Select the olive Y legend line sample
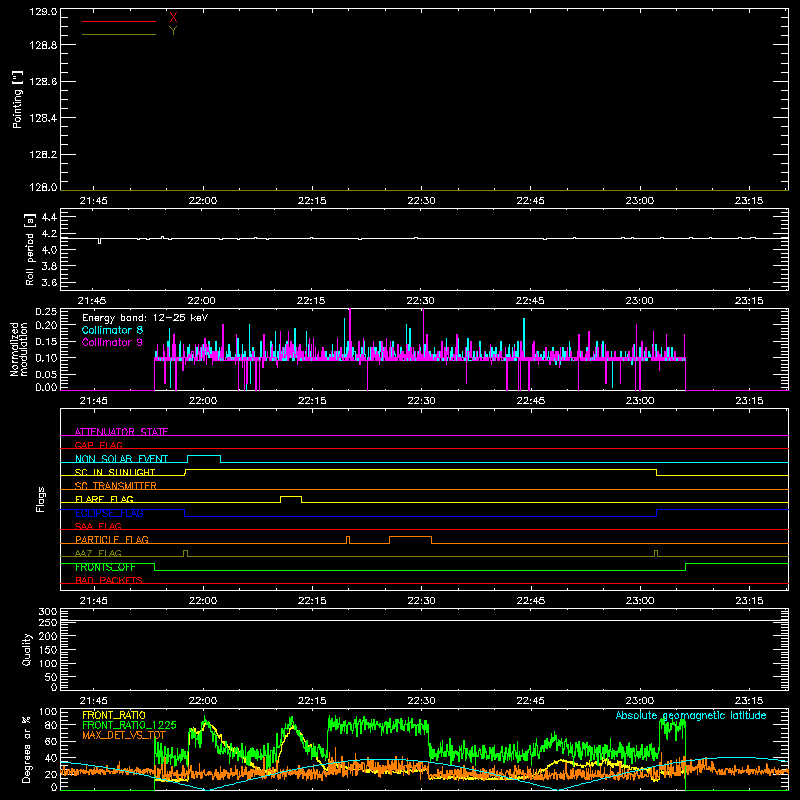Viewport: 800px width, 800px height. 119,34
